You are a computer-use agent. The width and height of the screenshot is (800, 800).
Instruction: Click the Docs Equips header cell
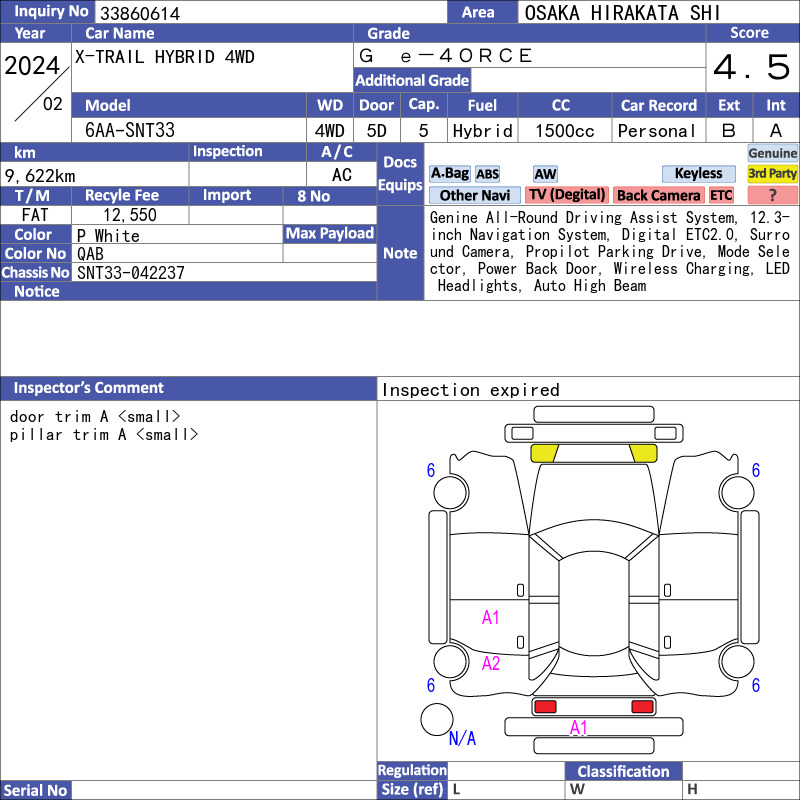[x=400, y=174]
